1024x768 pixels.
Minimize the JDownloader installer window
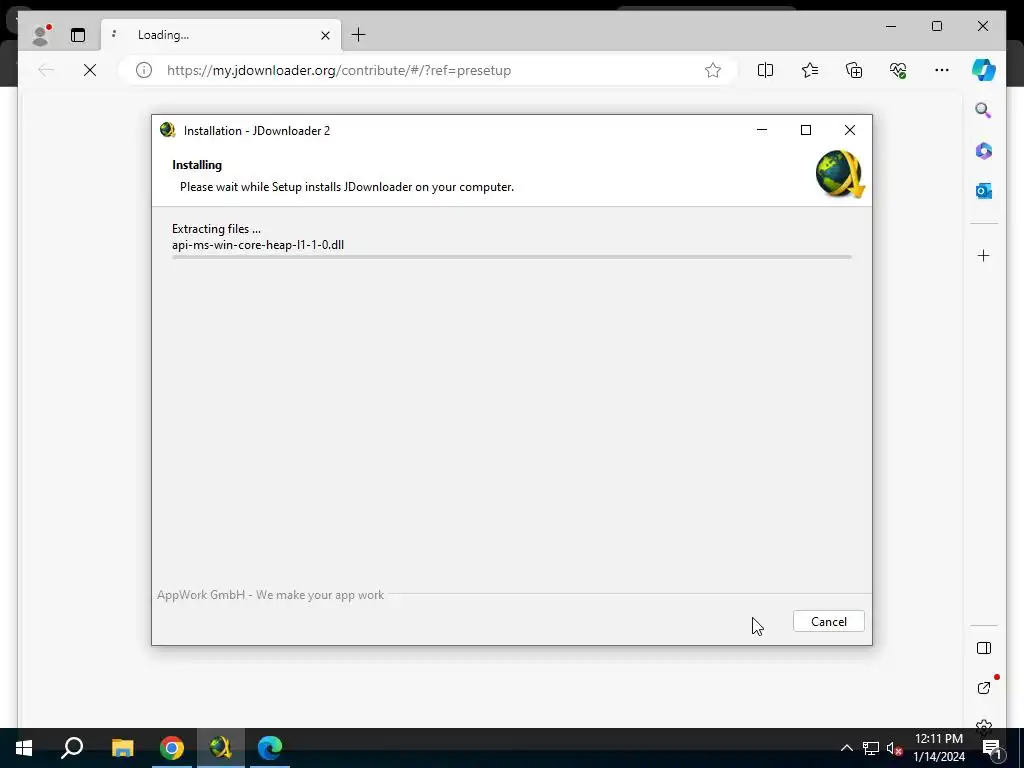pyautogui.click(x=761, y=130)
